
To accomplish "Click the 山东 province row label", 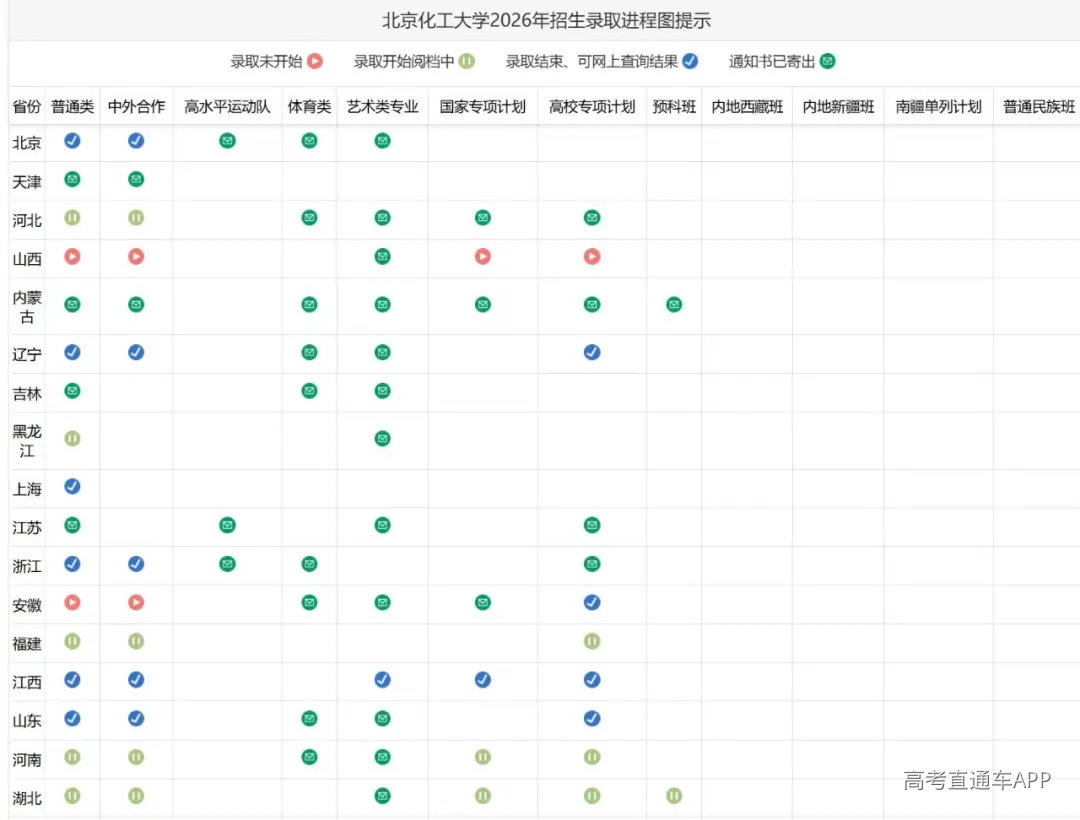I will [x=27, y=721].
